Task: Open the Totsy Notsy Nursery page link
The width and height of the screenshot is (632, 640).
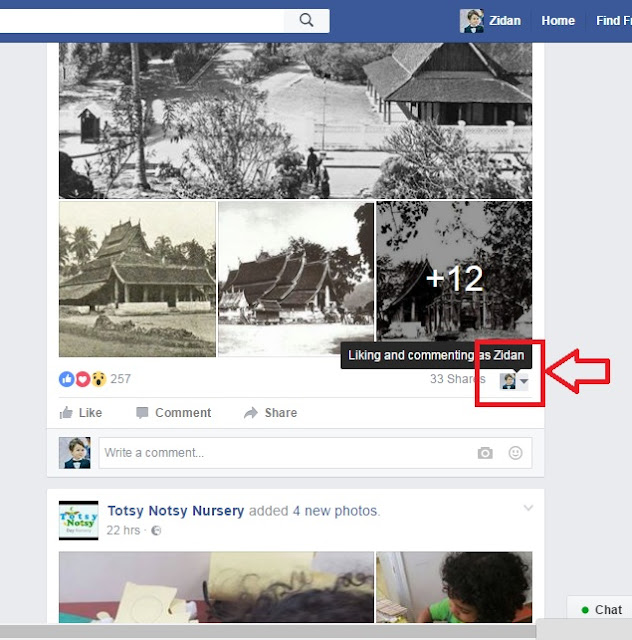Action: [x=176, y=511]
